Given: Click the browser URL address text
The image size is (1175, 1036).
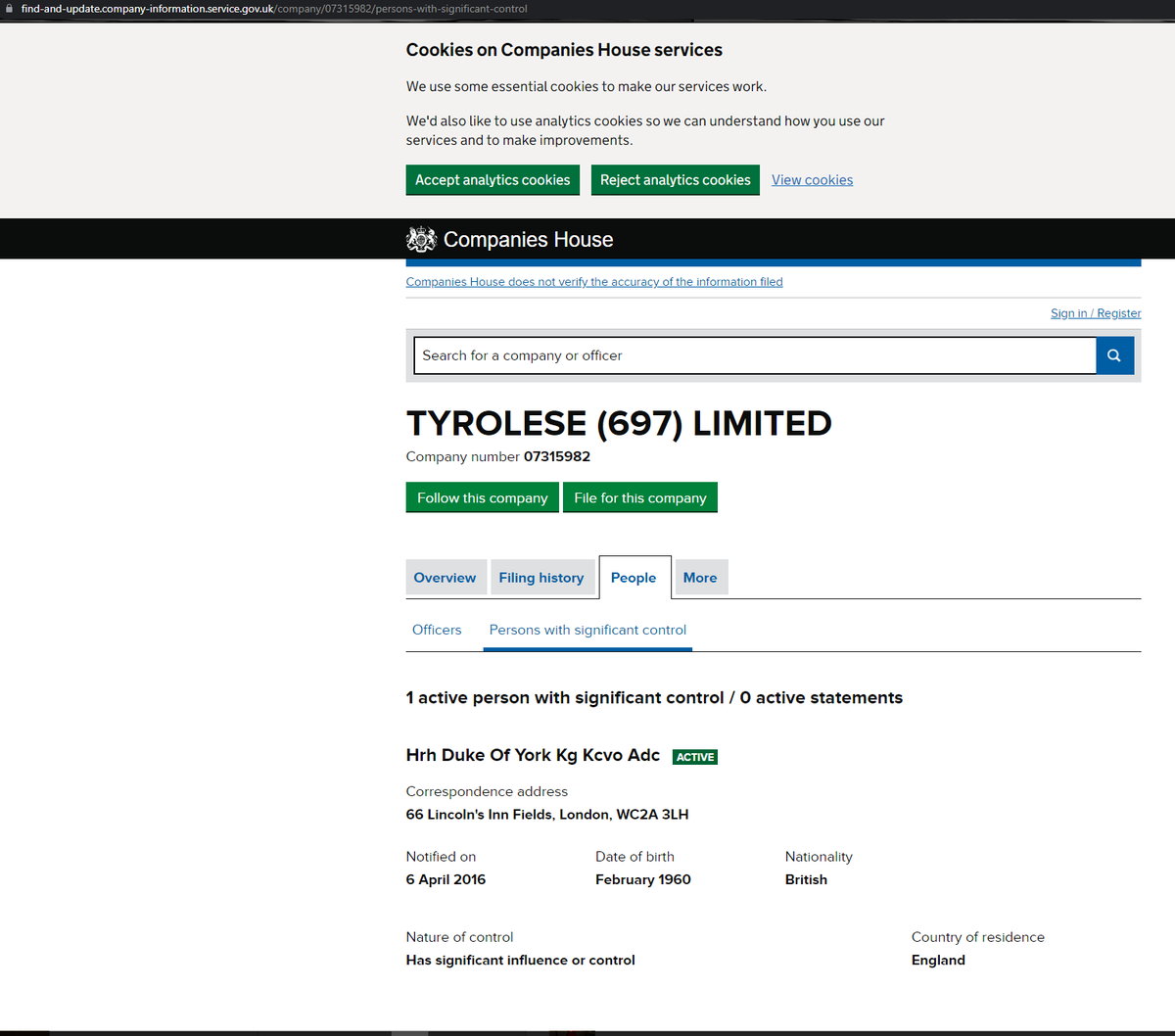Looking at the screenshot, I should [274, 9].
